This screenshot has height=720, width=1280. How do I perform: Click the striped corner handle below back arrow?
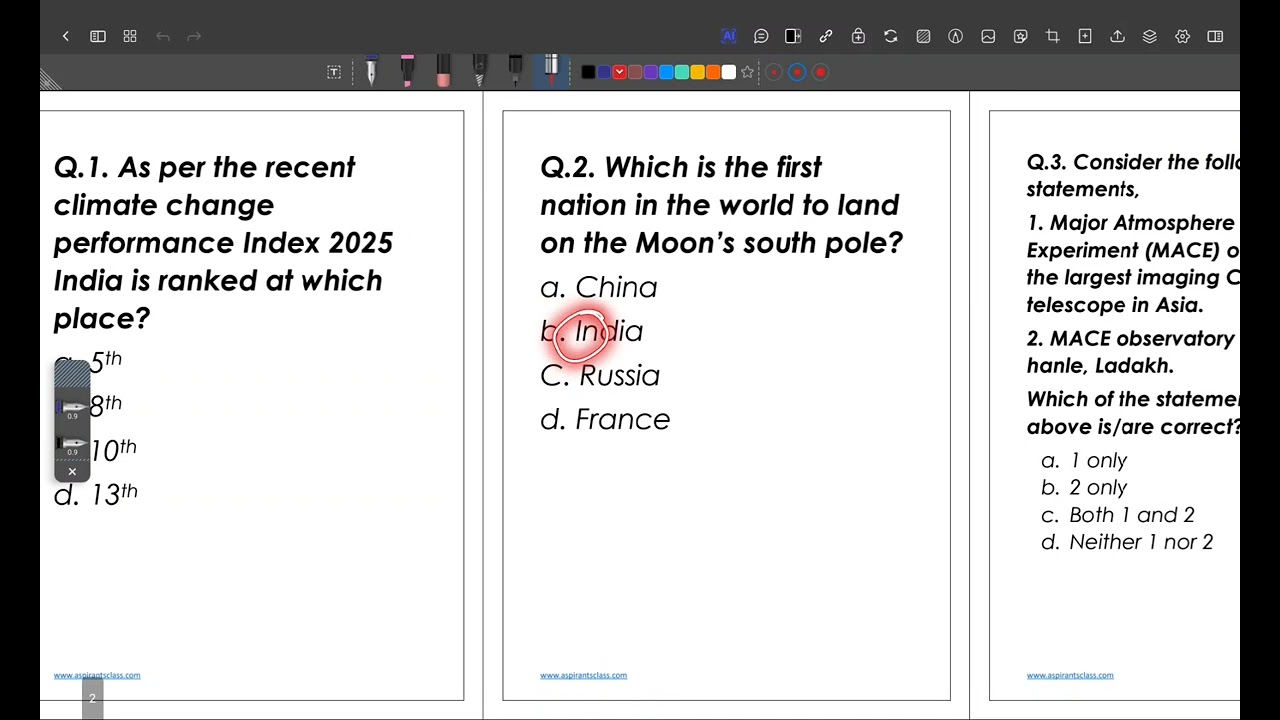[51, 79]
